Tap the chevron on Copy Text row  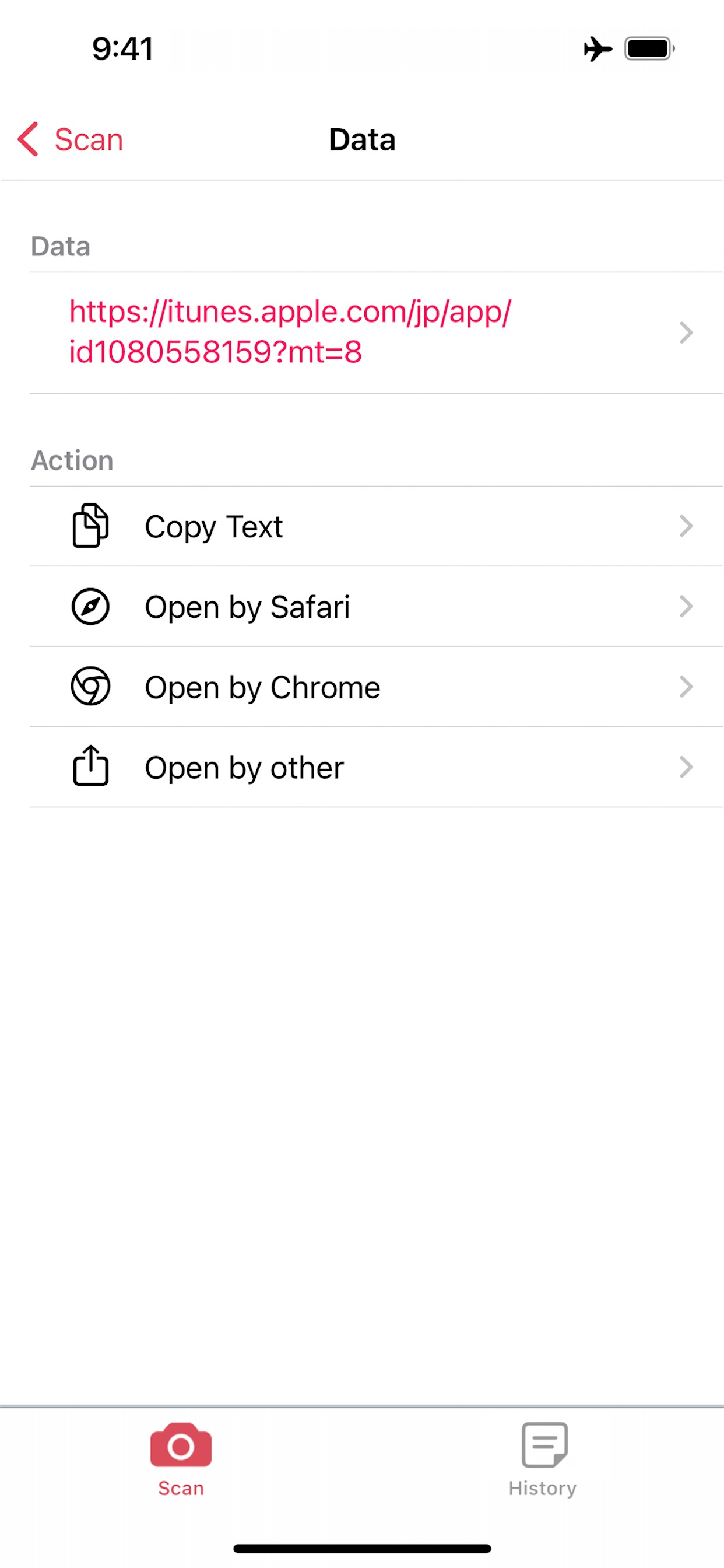tap(686, 526)
